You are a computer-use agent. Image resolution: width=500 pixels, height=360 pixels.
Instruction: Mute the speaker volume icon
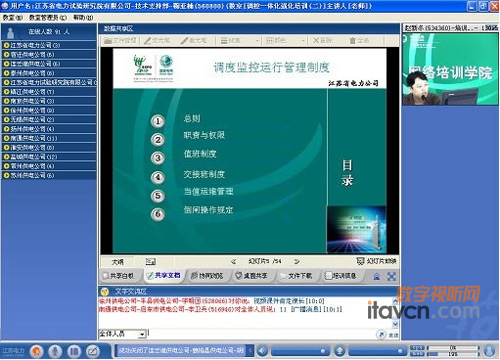click(263, 351)
